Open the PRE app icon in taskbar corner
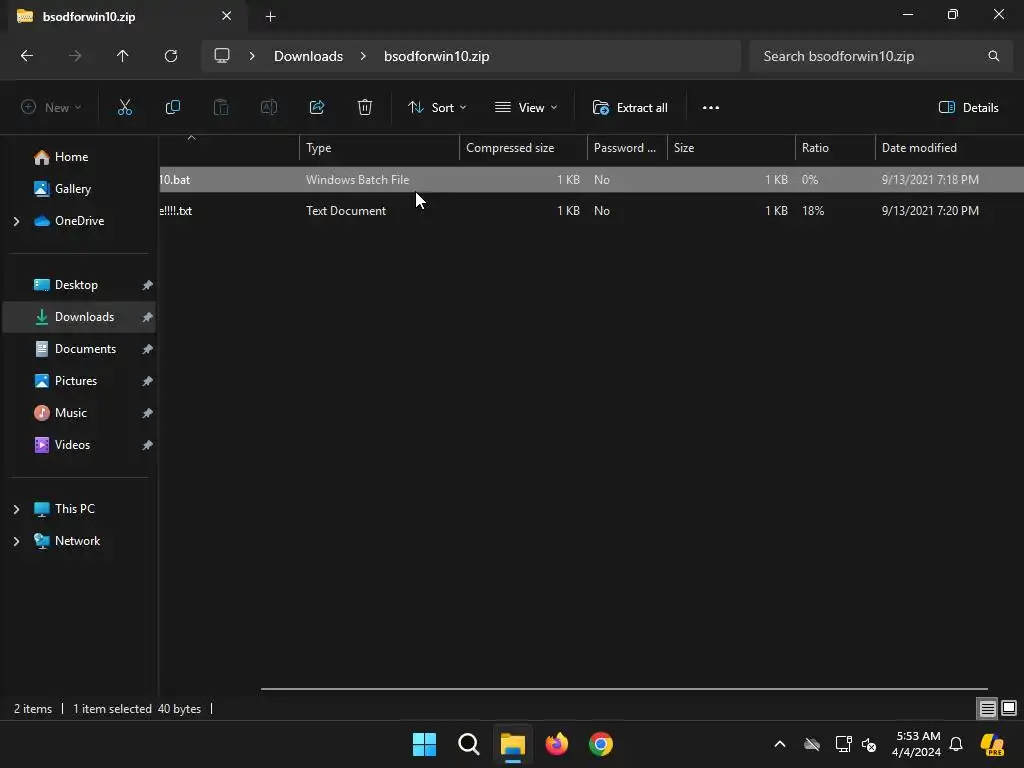1024x768 pixels. click(x=993, y=744)
